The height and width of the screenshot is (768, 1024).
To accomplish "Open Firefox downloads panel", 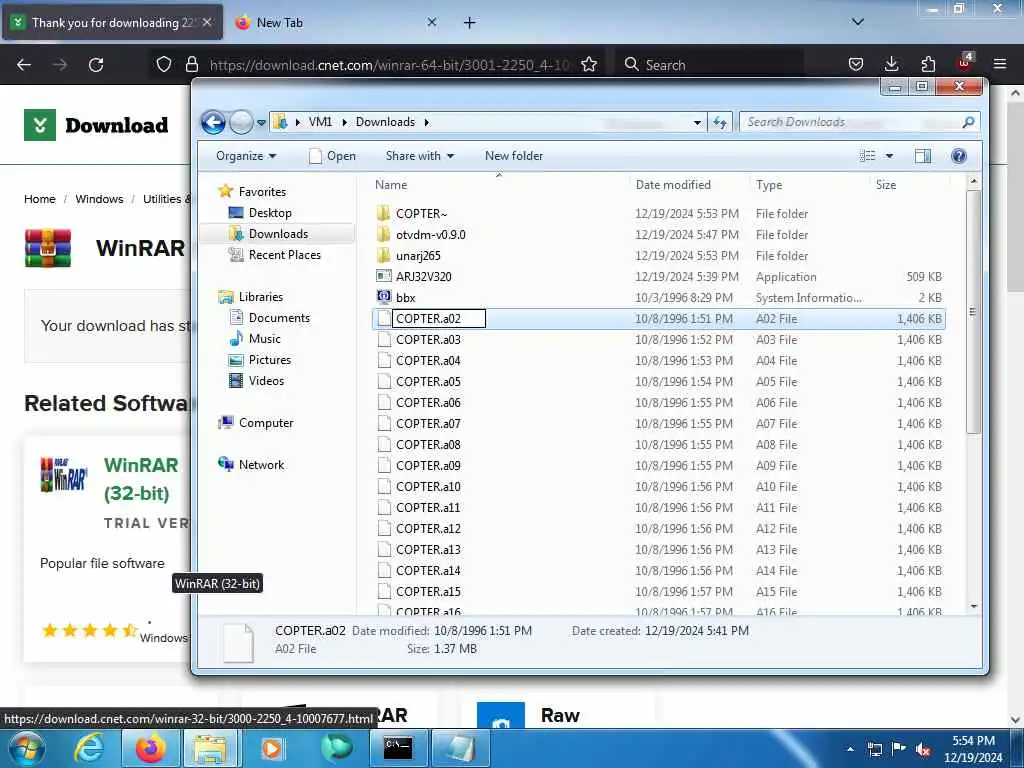I will click(891, 65).
